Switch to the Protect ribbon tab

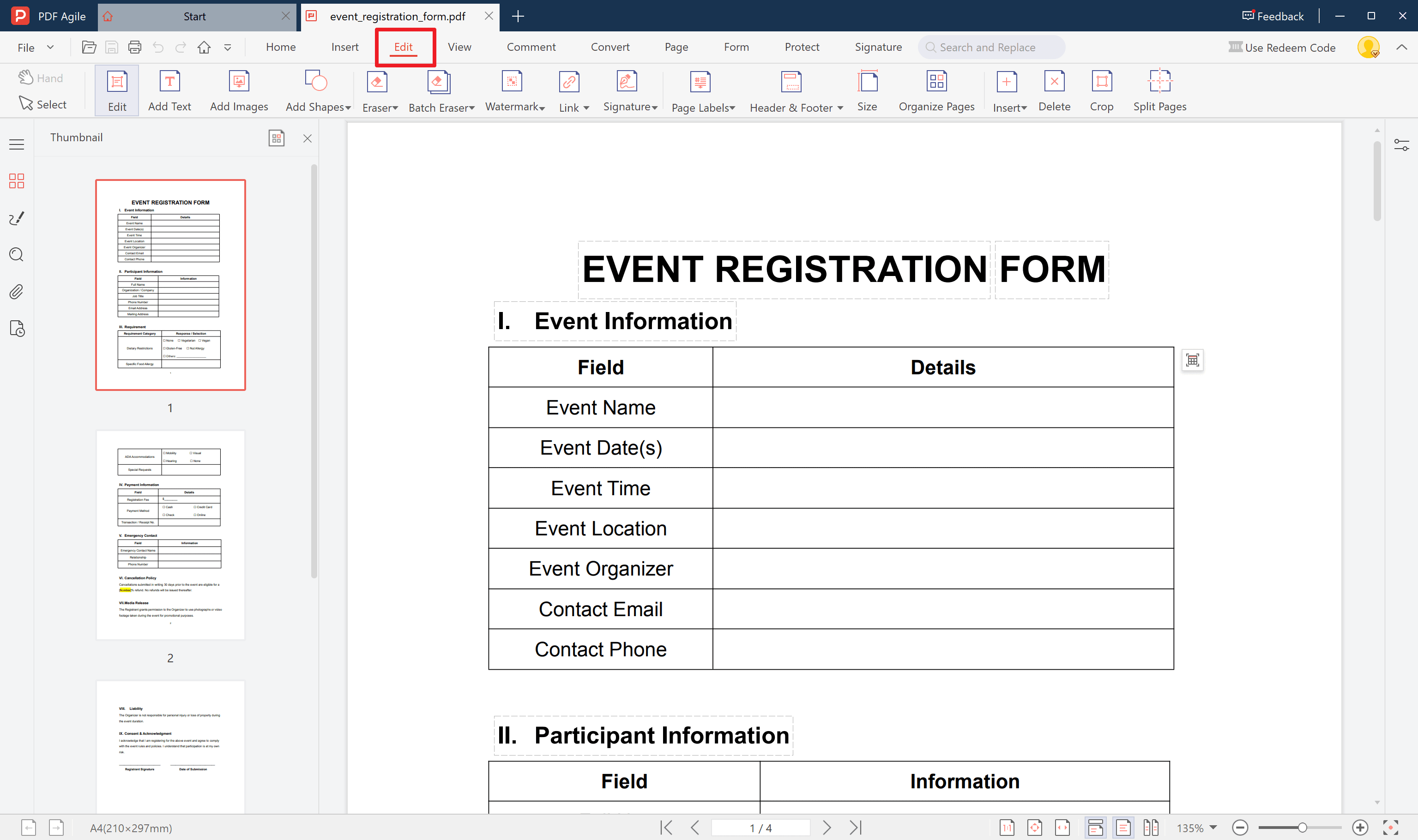(x=802, y=47)
